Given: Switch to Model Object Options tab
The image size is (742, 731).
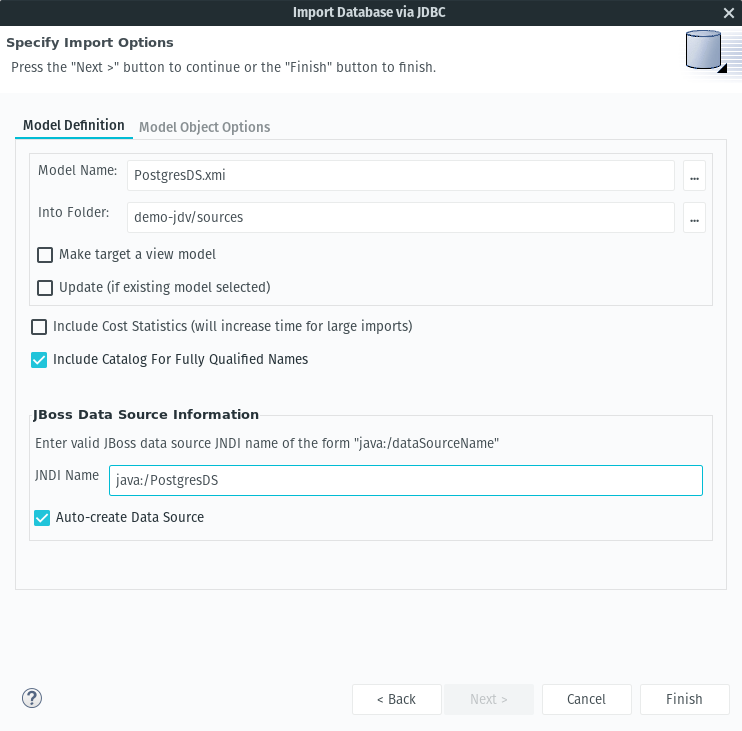Looking at the screenshot, I should pyautogui.click(x=204, y=127).
